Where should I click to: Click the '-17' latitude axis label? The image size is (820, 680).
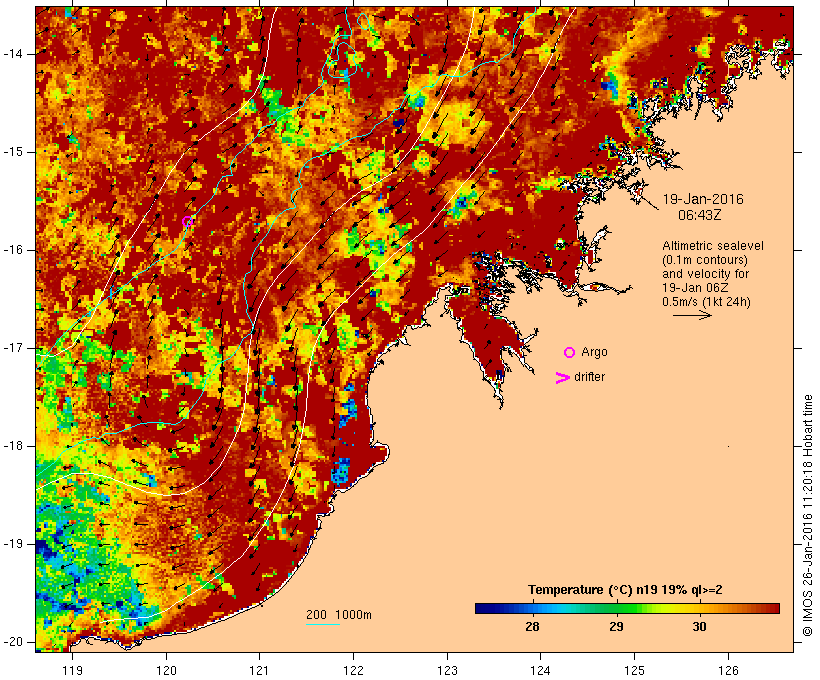pyautogui.click(x=13, y=348)
